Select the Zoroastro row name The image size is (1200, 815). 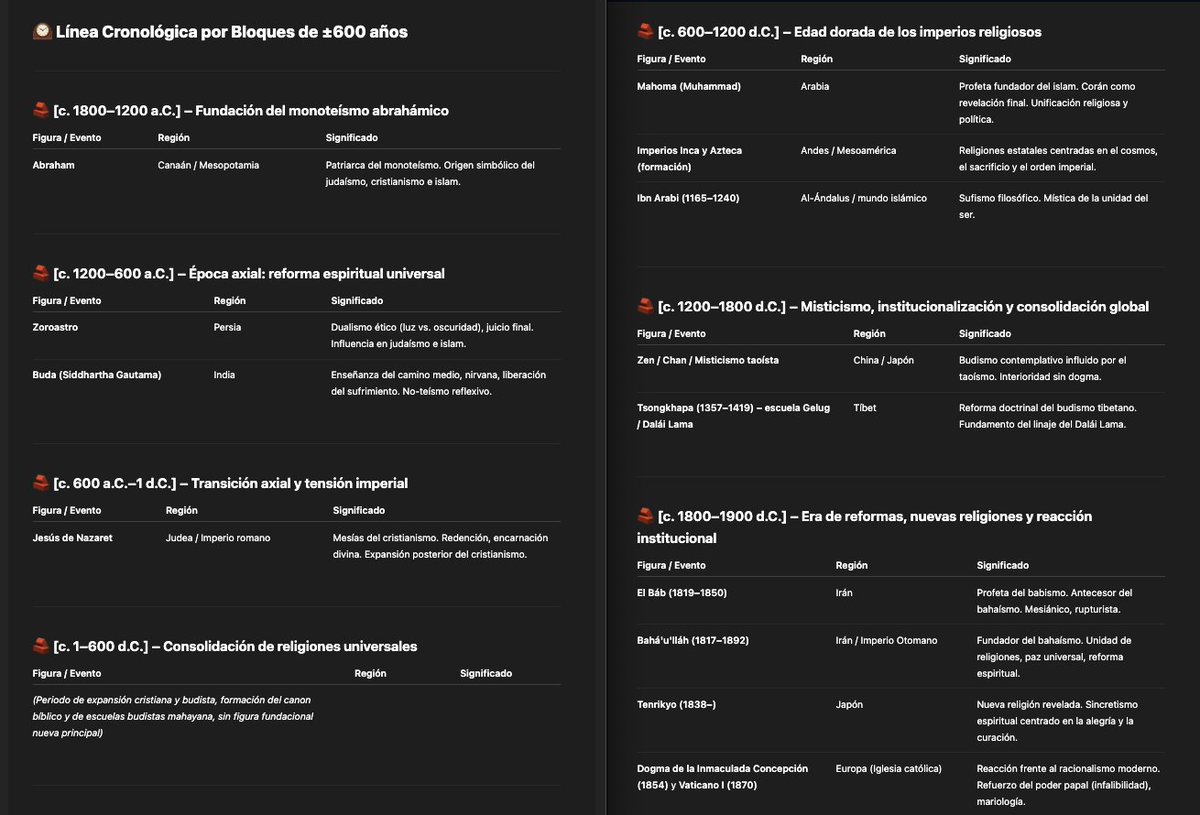click(x=56, y=327)
